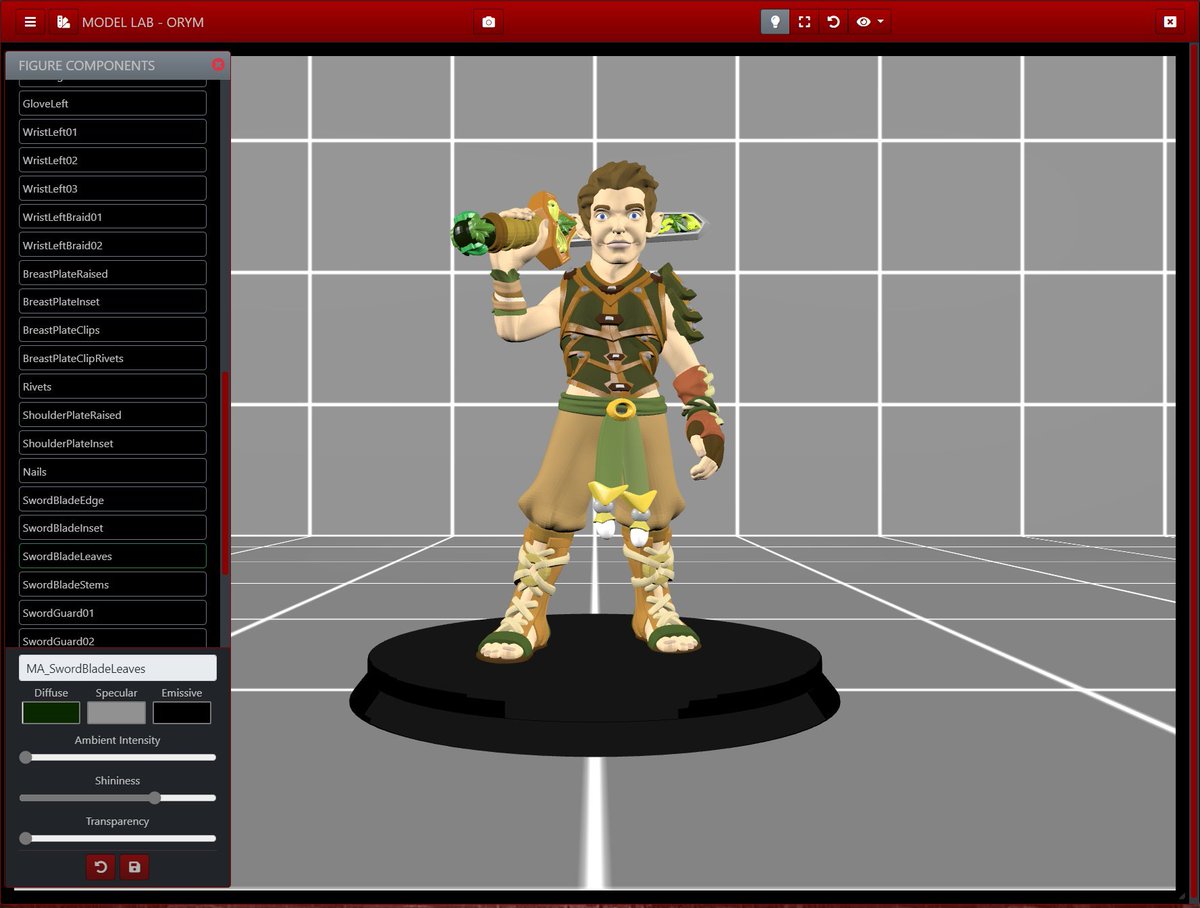Adjust the Ambient Intensity slider

(118, 758)
